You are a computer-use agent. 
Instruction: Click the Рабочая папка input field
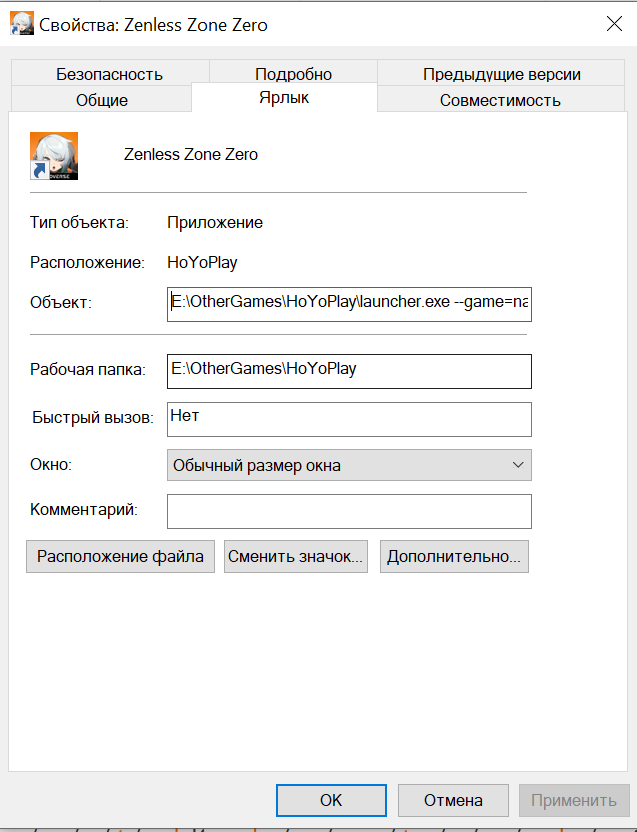click(x=349, y=371)
